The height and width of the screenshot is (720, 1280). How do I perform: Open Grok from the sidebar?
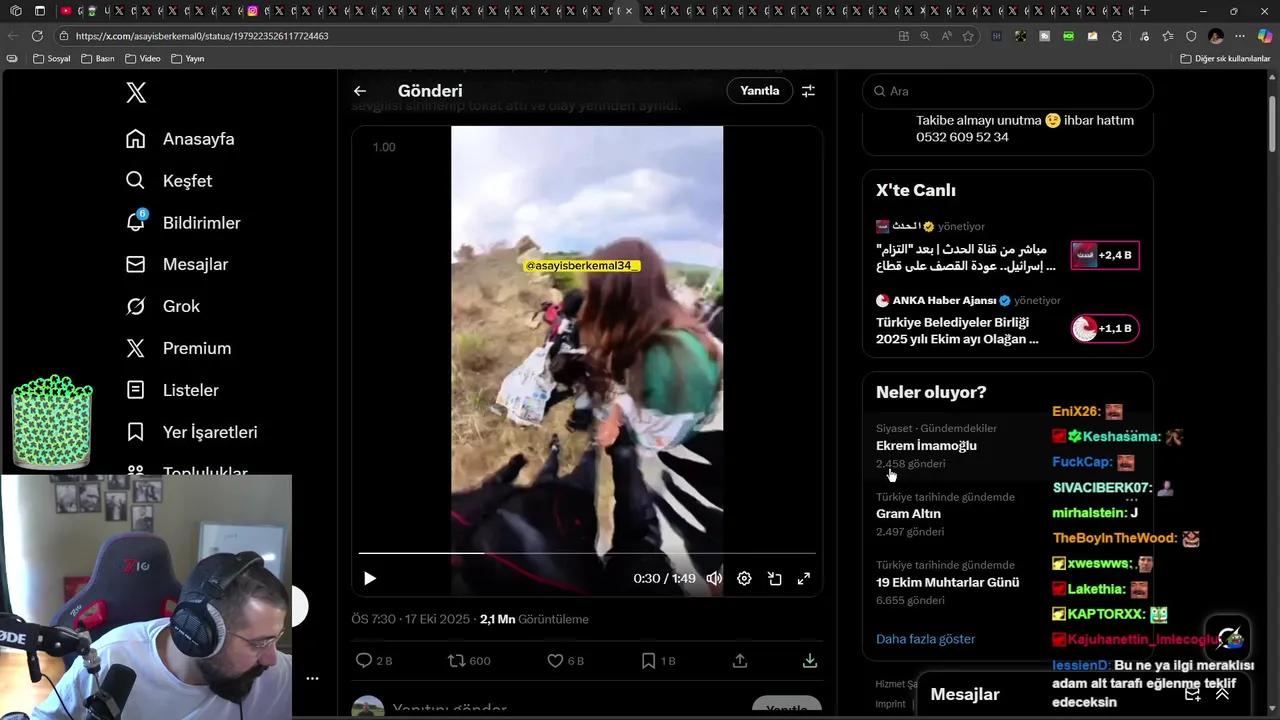(163, 307)
